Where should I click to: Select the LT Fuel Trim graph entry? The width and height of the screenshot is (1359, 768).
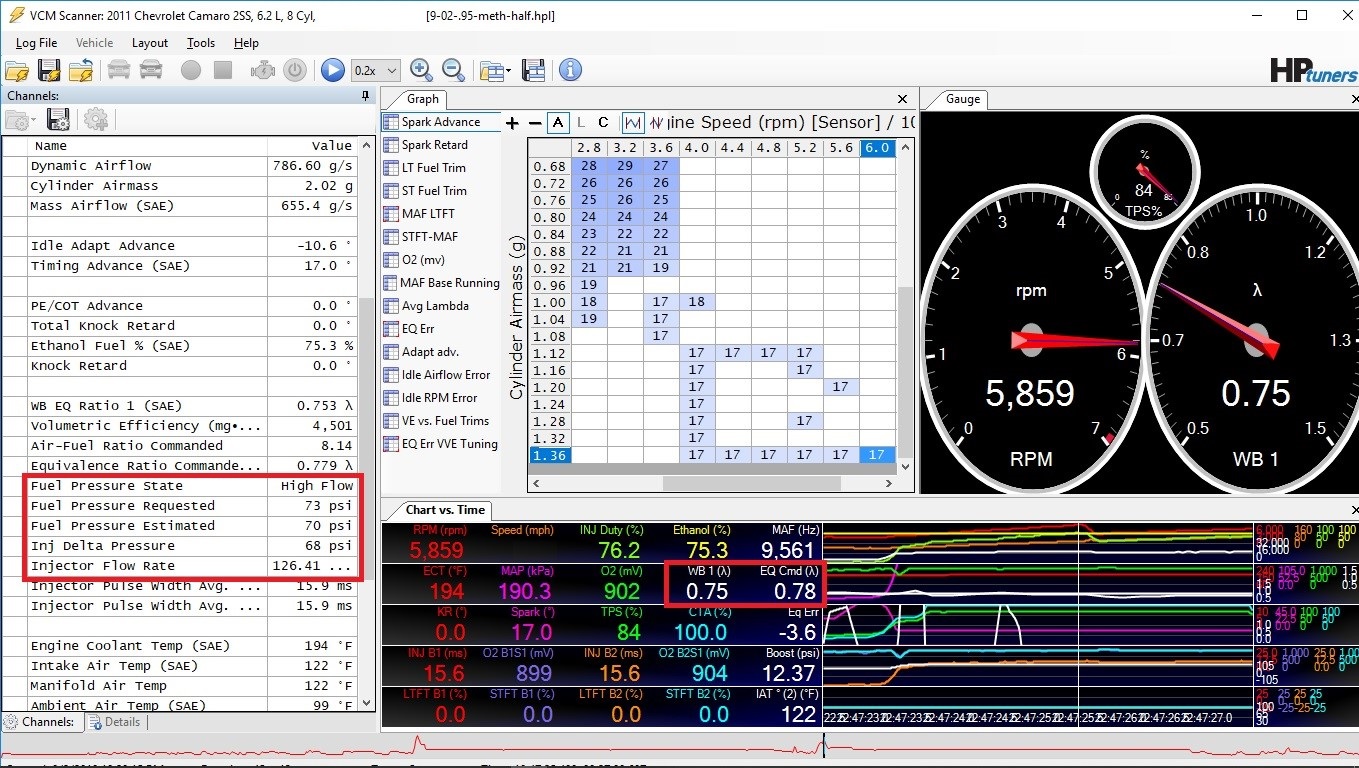click(434, 168)
